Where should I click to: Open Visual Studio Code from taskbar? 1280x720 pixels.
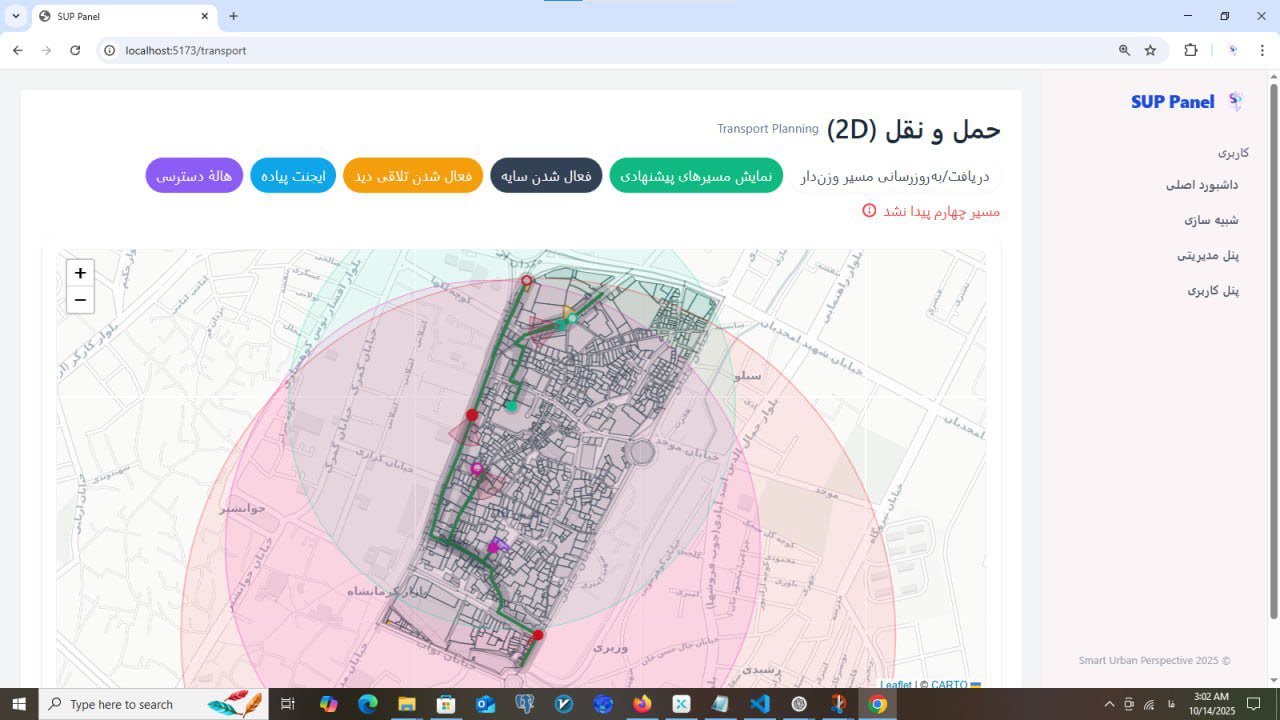760,704
